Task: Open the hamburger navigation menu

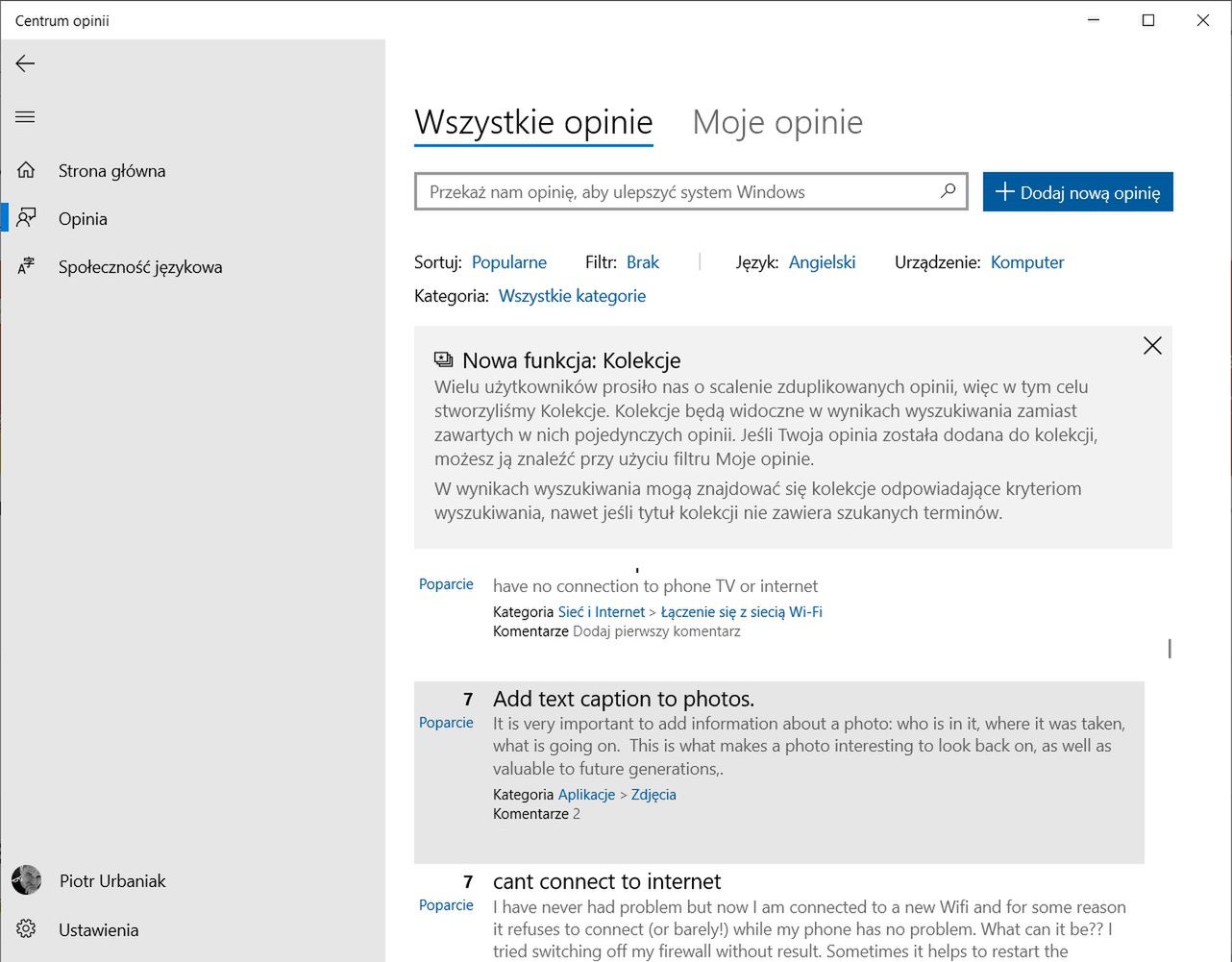Action: pos(25,117)
